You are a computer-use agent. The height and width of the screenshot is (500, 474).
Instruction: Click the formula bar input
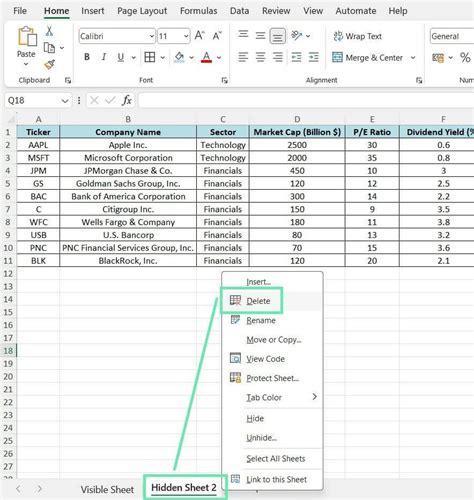coord(306,100)
